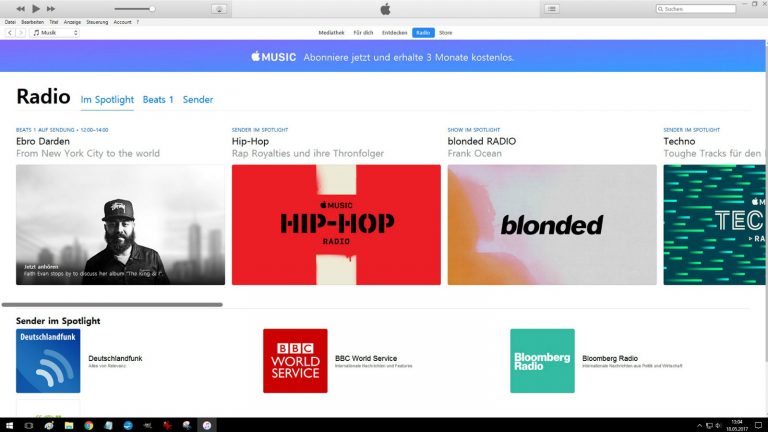Viewport: 768px width, 432px height.
Task: Switch to the Für dich tab
Action: pyautogui.click(x=363, y=33)
